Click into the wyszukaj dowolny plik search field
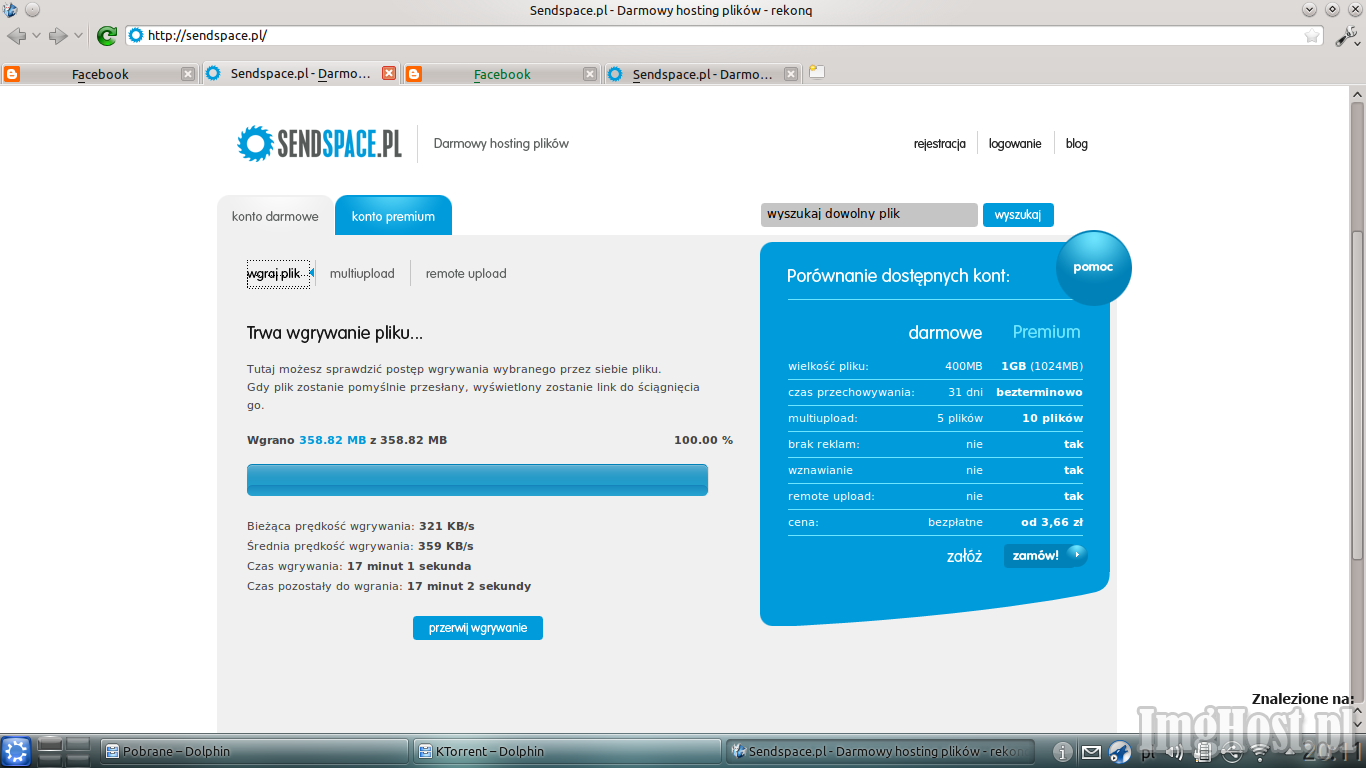Screen dimensions: 1366x768 869,215
